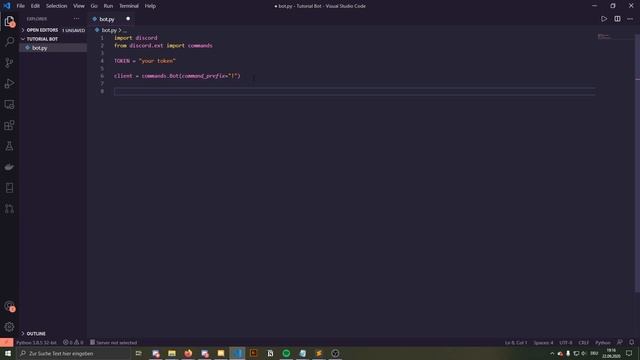Open the Search view in activity bar
640x360 pixels.
click(x=9, y=42)
